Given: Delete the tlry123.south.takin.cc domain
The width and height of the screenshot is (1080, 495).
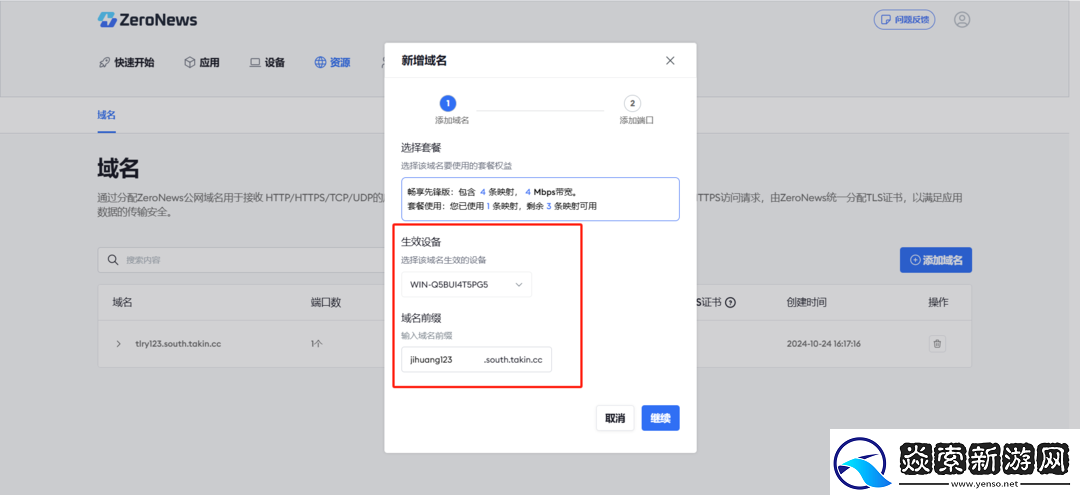Looking at the screenshot, I should pos(937,344).
